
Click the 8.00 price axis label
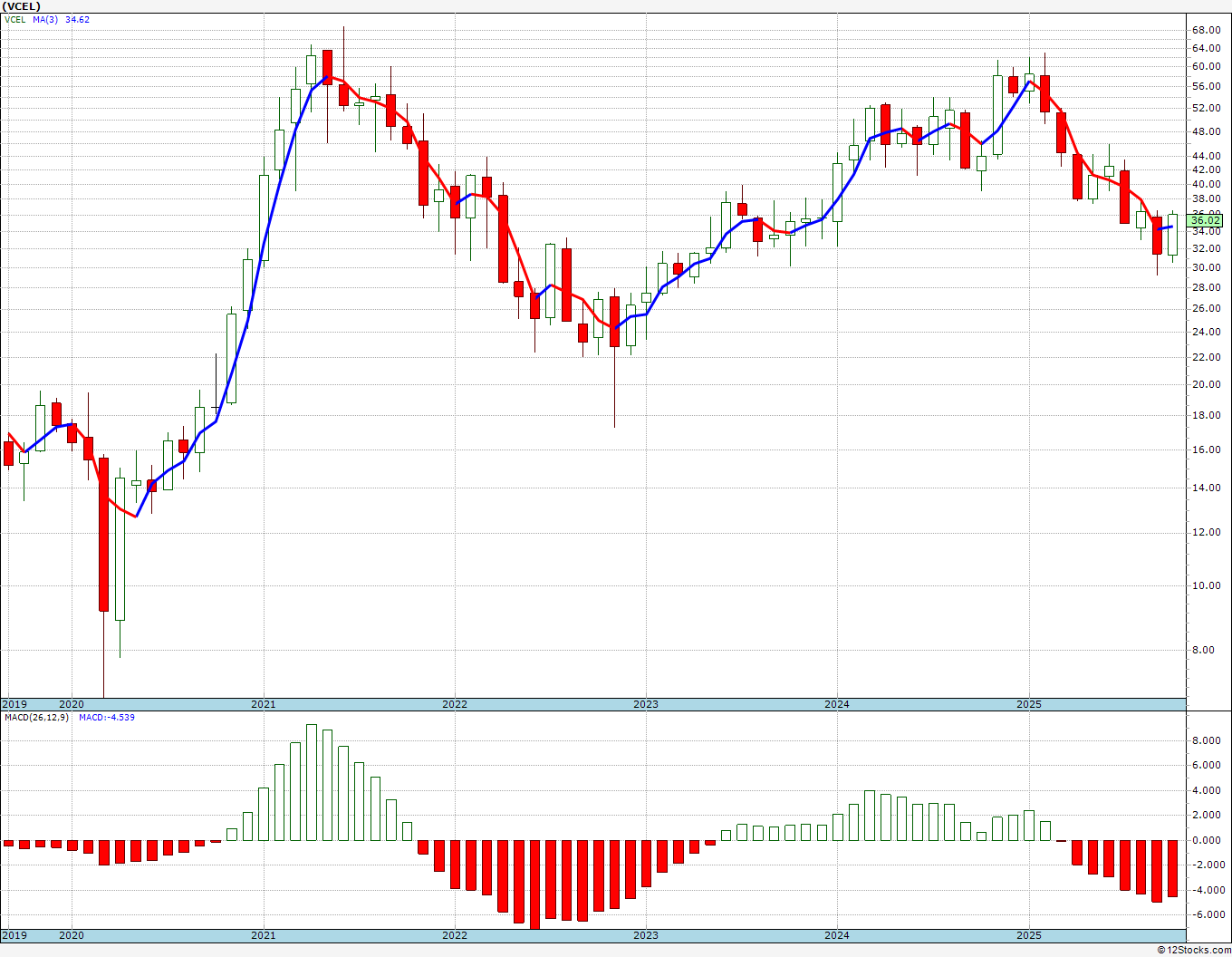[1205, 650]
